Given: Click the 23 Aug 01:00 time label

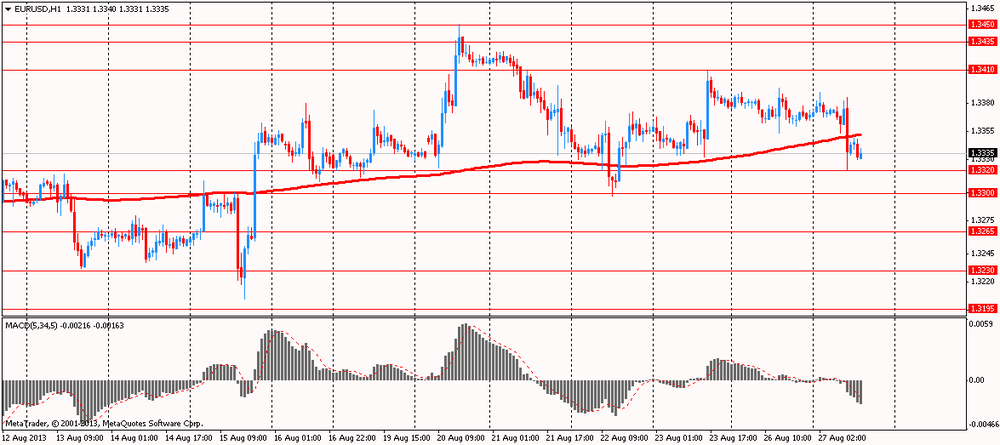Looking at the screenshot, I should tap(678, 438).
